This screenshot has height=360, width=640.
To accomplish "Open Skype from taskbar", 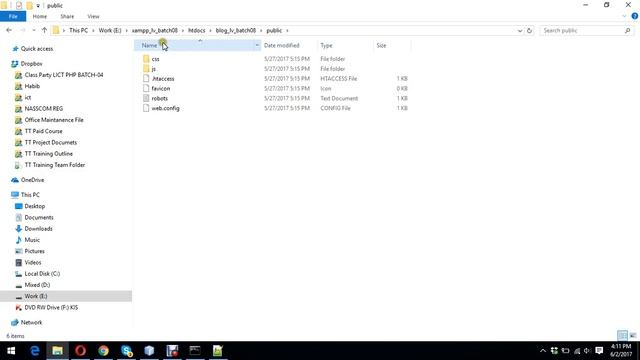I will (126, 351).
